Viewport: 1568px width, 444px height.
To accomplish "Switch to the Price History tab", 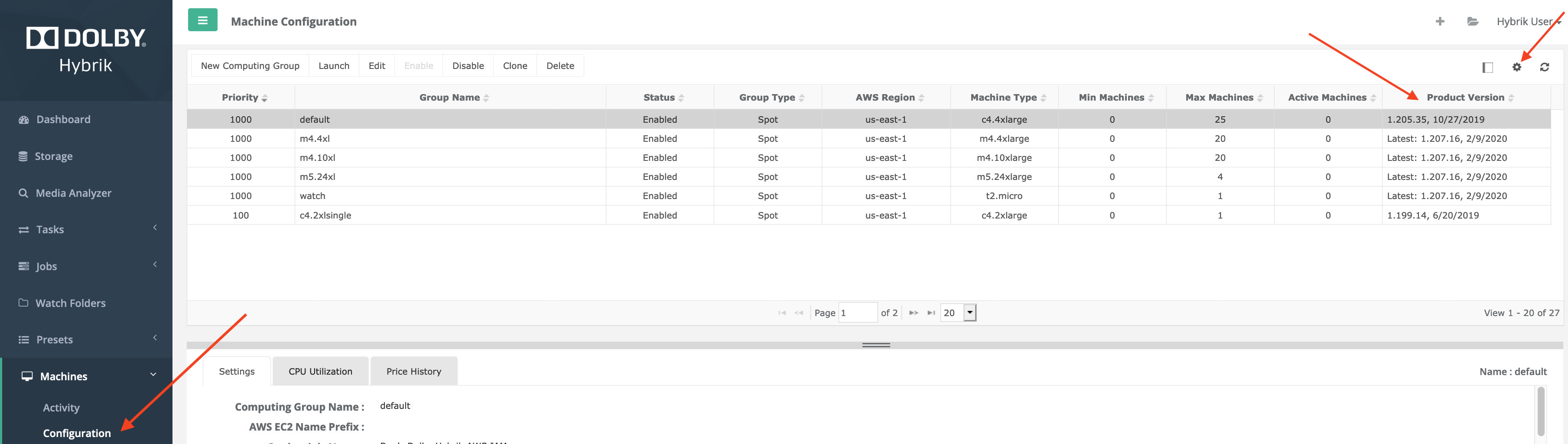I will (x=413, y=372).
